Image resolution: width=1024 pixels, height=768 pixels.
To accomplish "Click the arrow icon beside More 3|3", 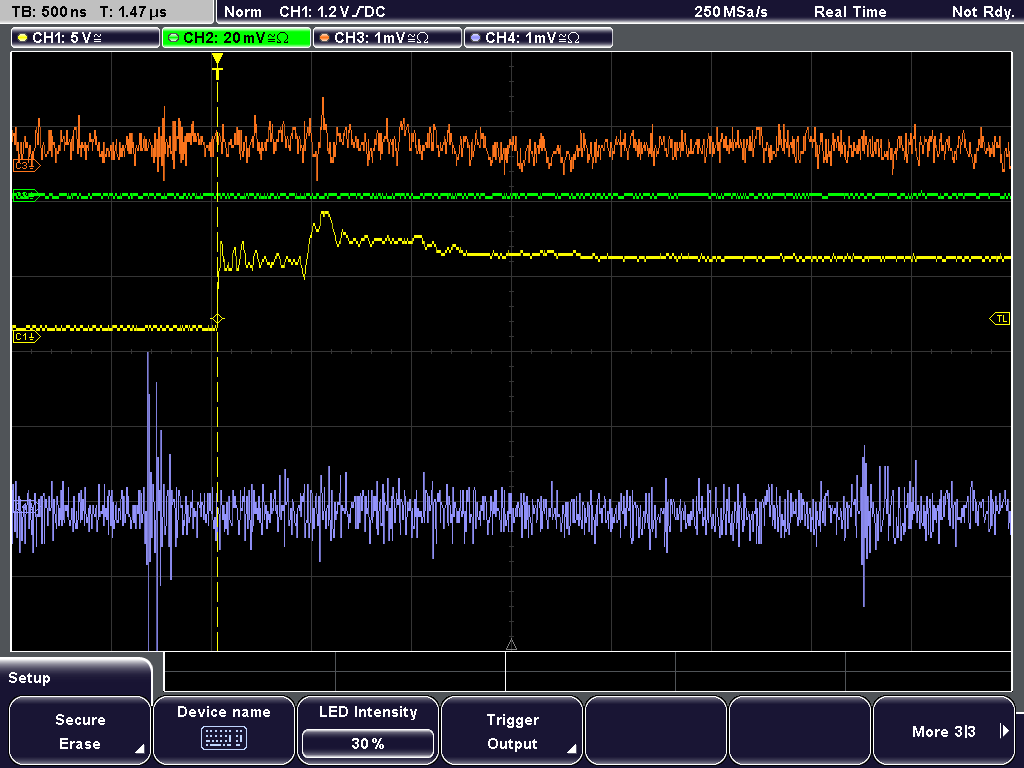I will (1004, 731).
